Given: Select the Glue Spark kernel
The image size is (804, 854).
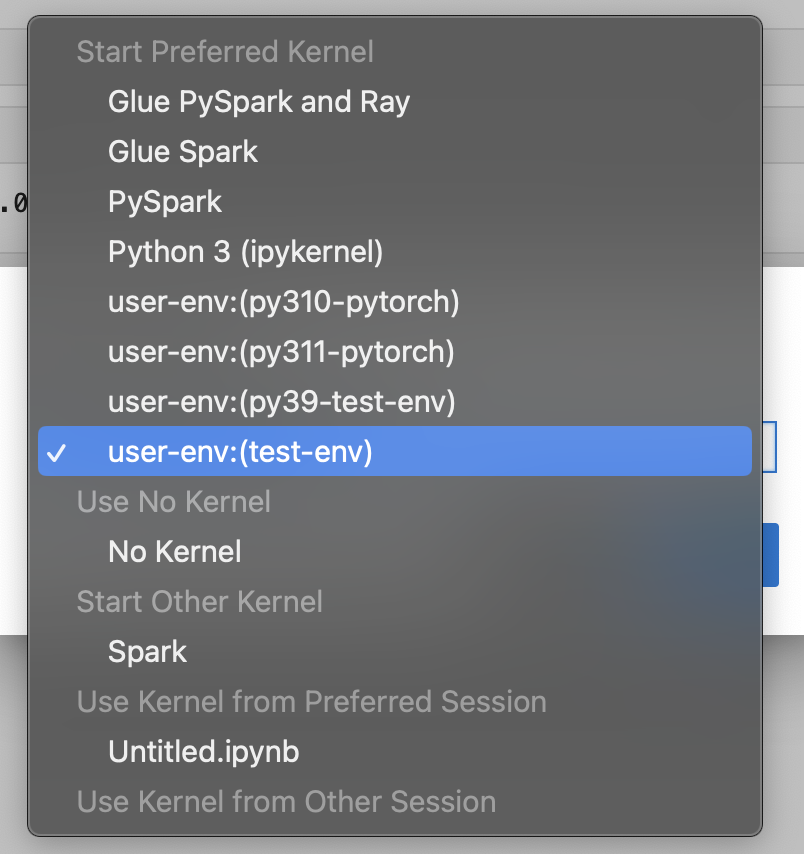Looking at the screenshot, I should coord(182,152).
